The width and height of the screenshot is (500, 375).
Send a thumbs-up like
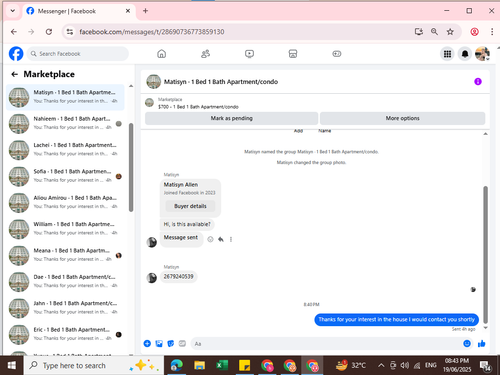(482, 343)
